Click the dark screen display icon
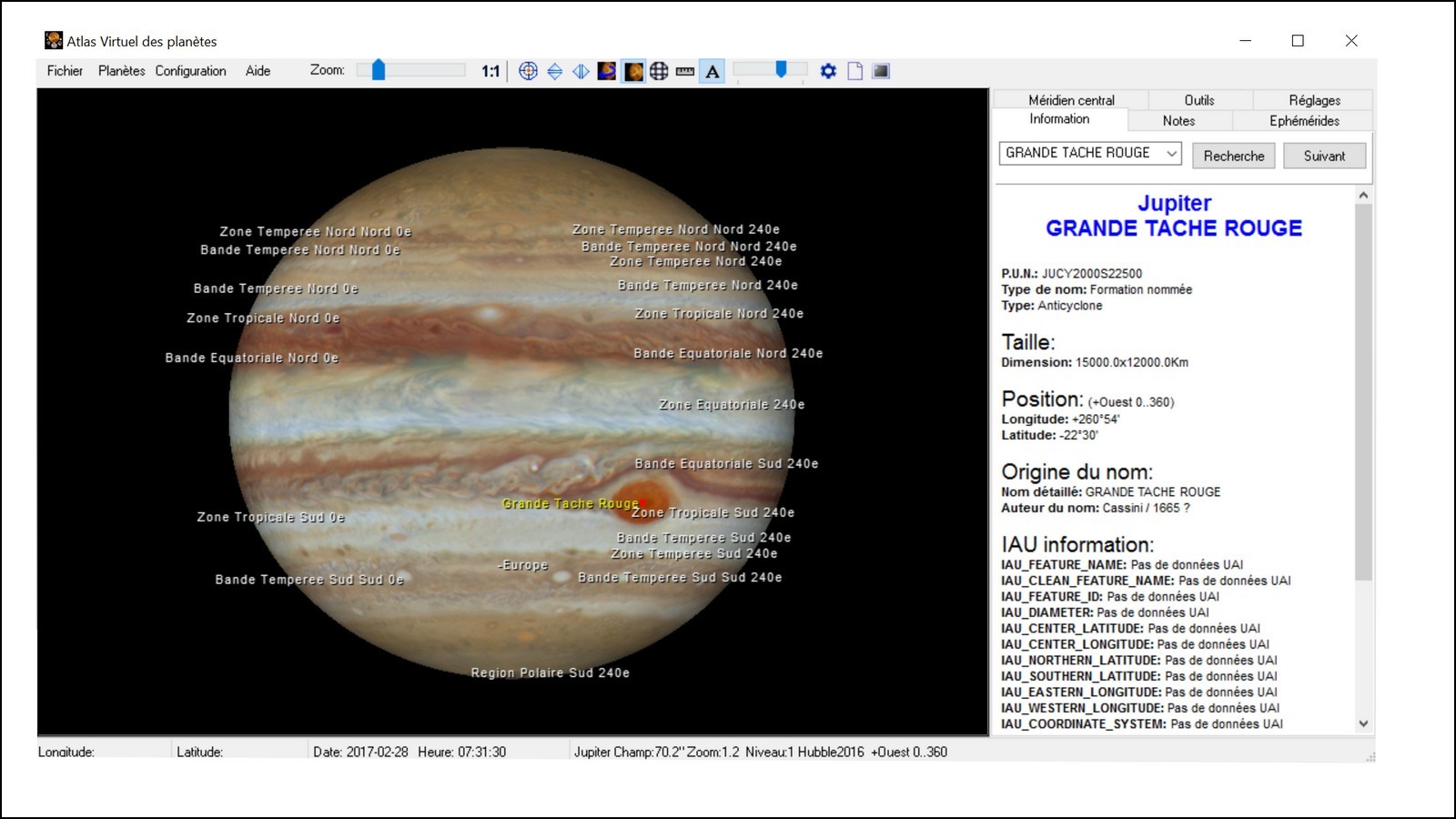The image size is (1456, 819). point(881,71)
